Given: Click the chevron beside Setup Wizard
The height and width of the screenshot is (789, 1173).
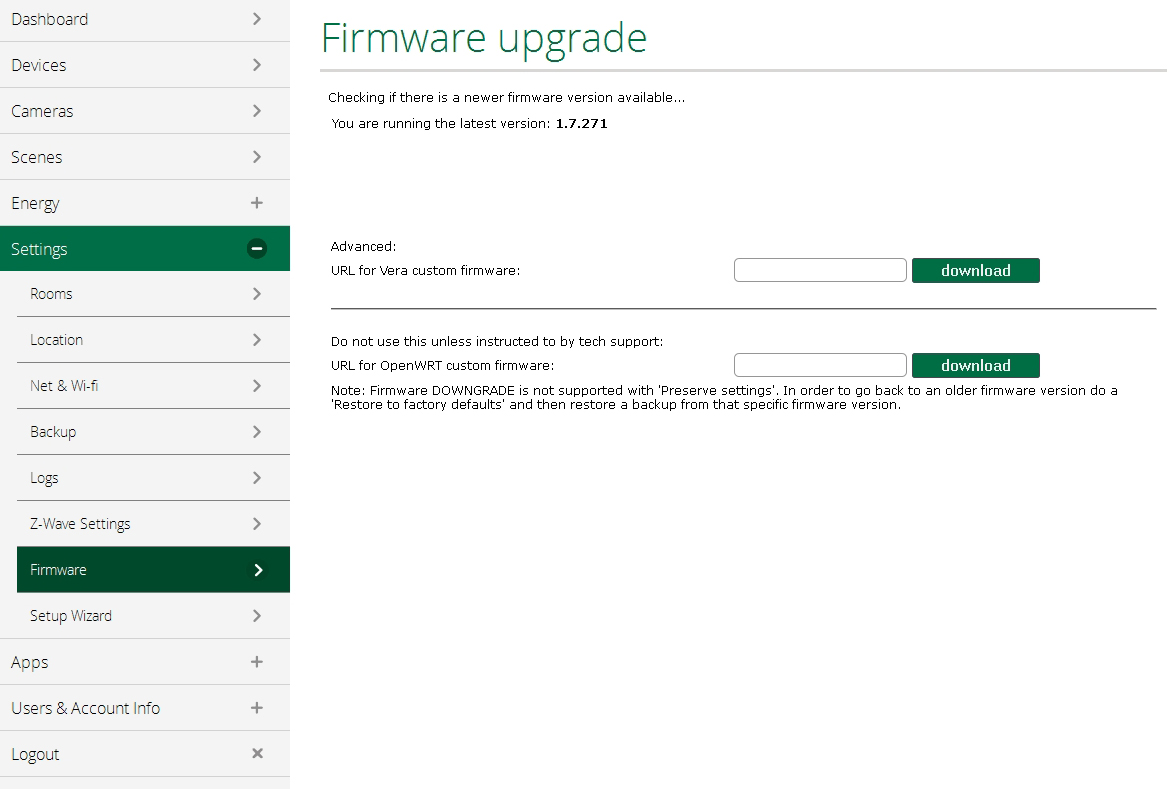Looking at the screenshot, I should pyautogui.click(x=257, y=616).
